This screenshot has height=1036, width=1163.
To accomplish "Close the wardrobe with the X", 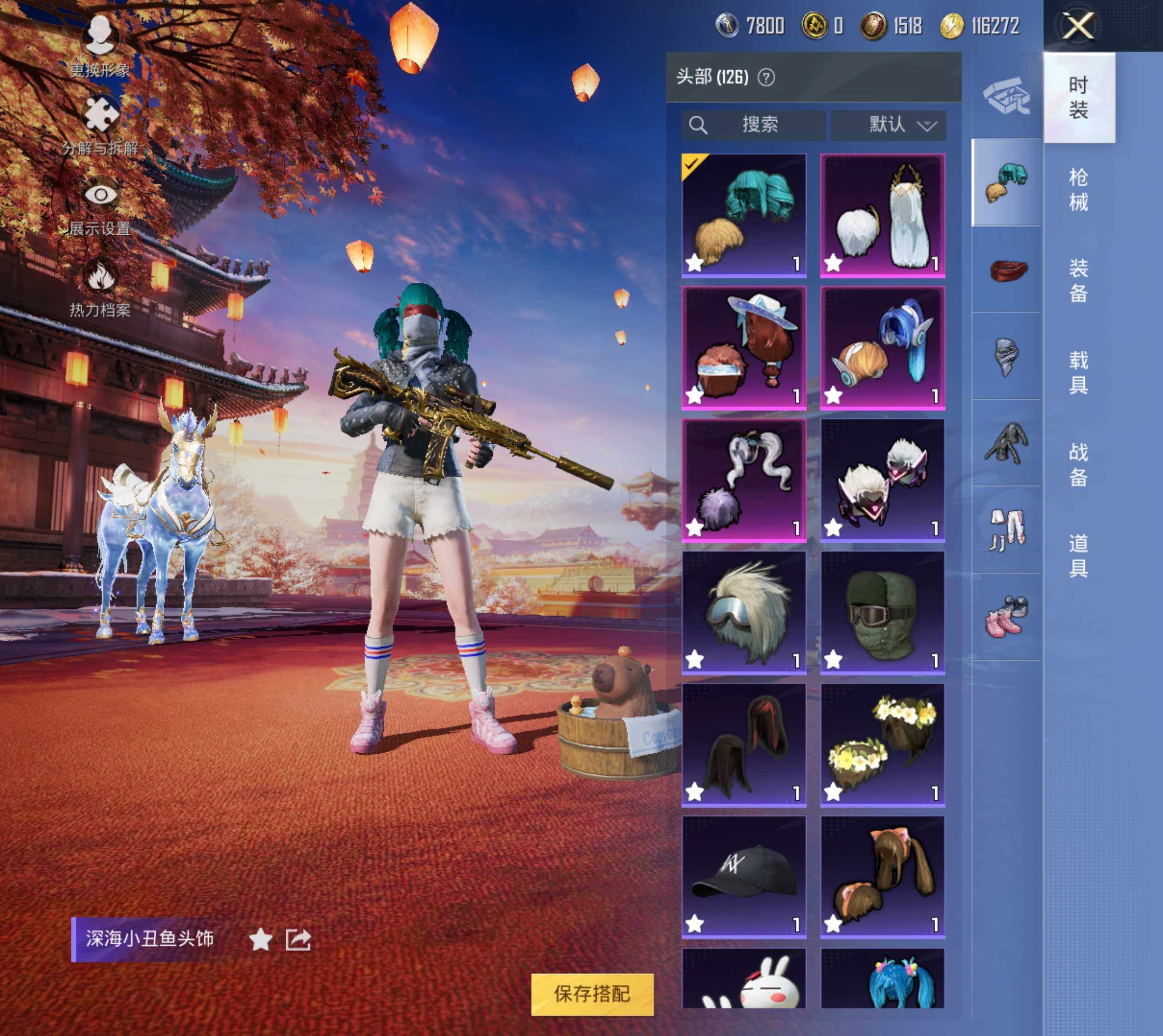I will [1079, 26].
